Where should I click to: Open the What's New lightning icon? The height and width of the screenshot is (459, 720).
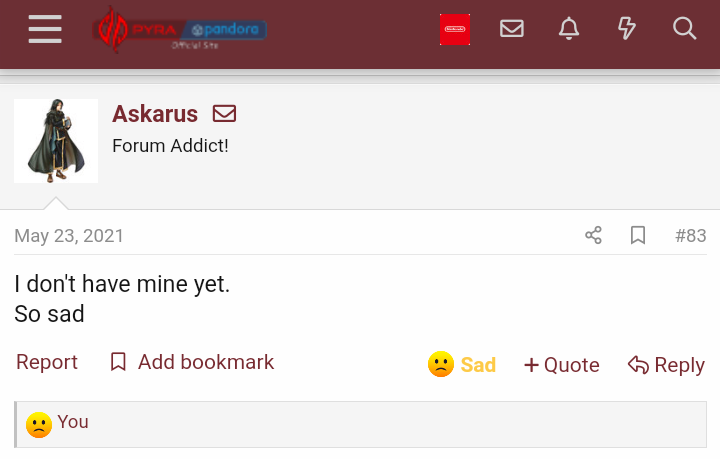[x=627, y=29]
